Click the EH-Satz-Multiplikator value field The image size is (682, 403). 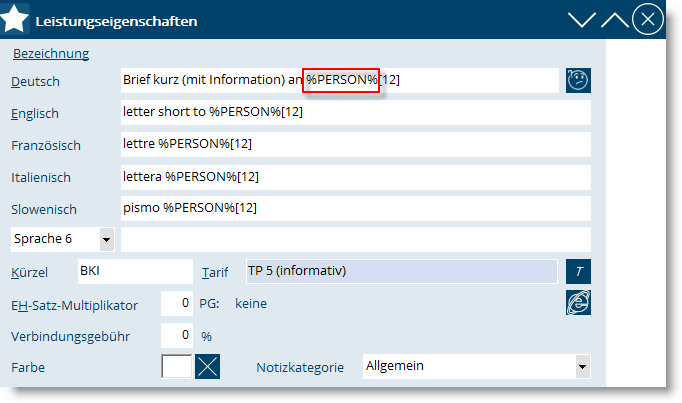coord(176,303)
